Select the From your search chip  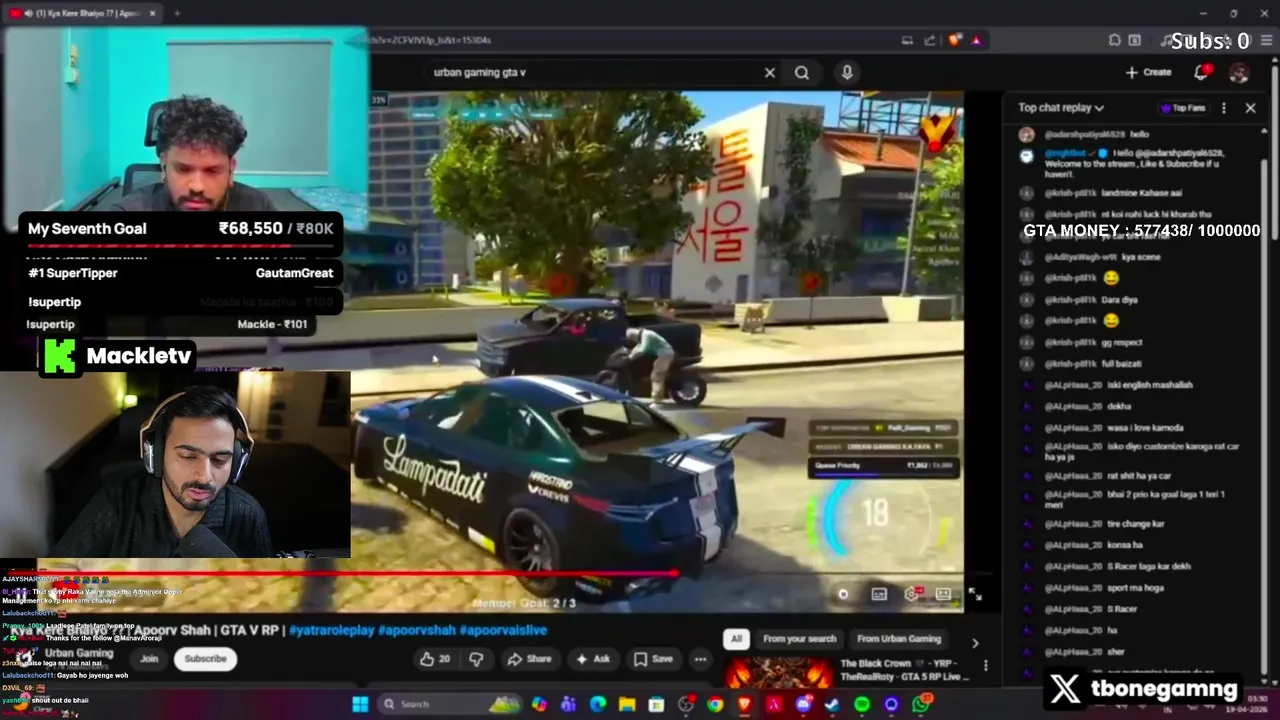(x=799, y=639)
